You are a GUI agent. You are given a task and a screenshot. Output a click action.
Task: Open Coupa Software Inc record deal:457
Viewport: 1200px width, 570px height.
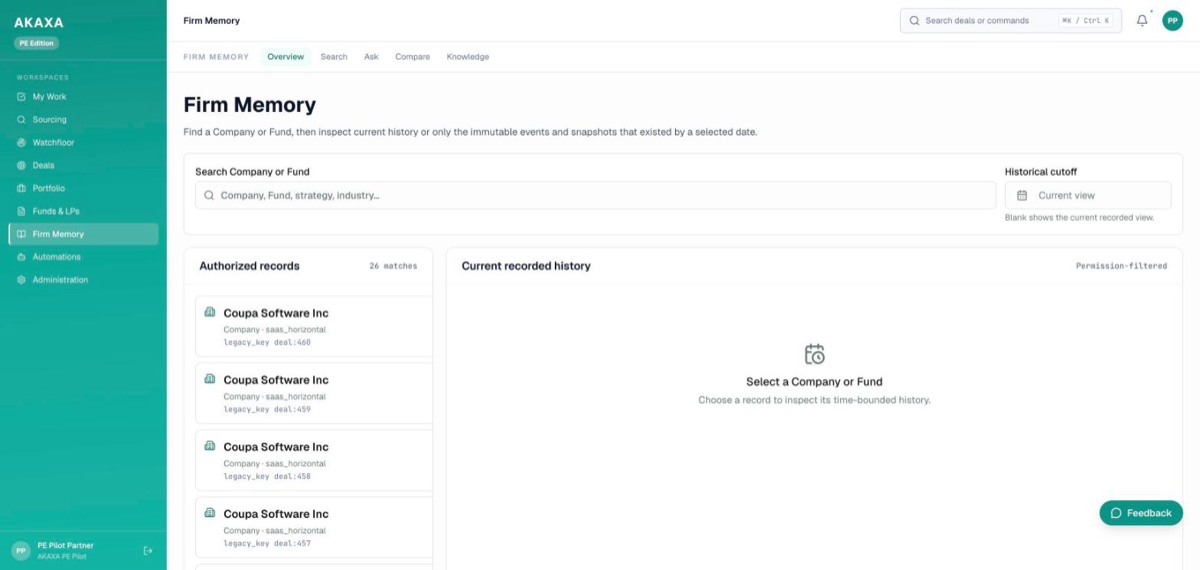click(x=314, y=527)
